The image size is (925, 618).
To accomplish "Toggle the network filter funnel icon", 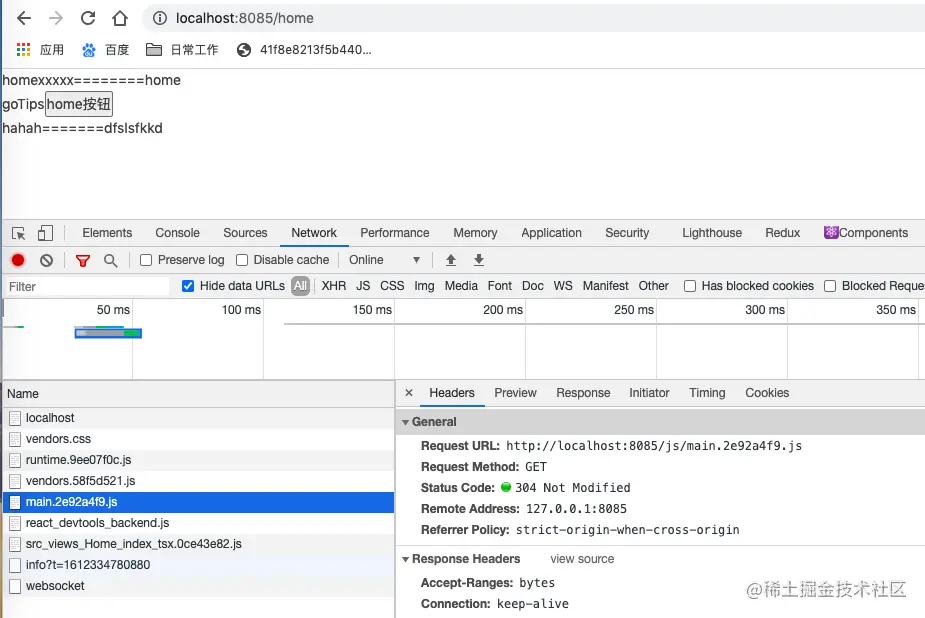I will tap(83, 260).
